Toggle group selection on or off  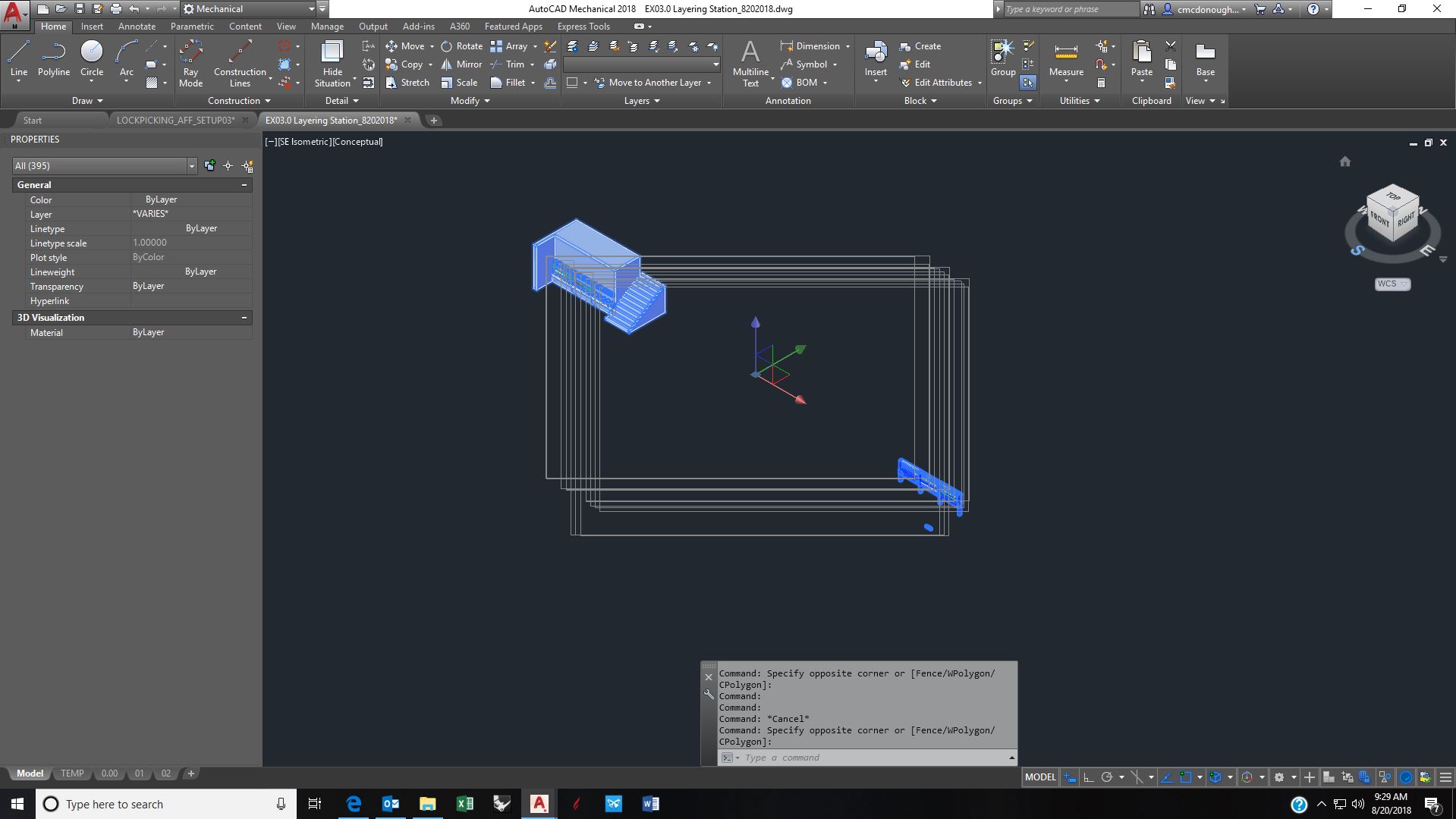coord(1028,83)
